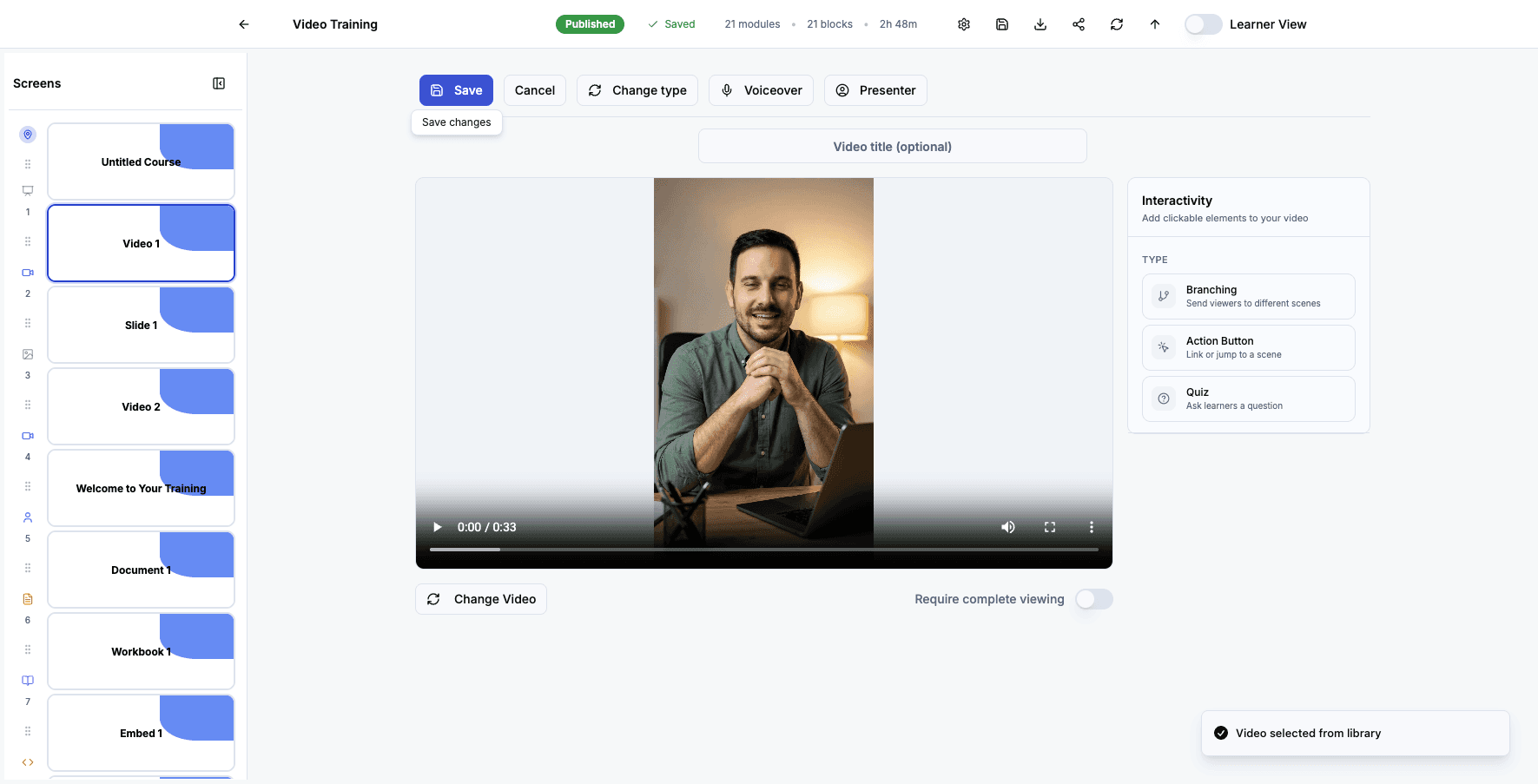The height and width of the screenshot is (784, 1538).
Task: Download the course with the download icon
Action: point(1040,23)
